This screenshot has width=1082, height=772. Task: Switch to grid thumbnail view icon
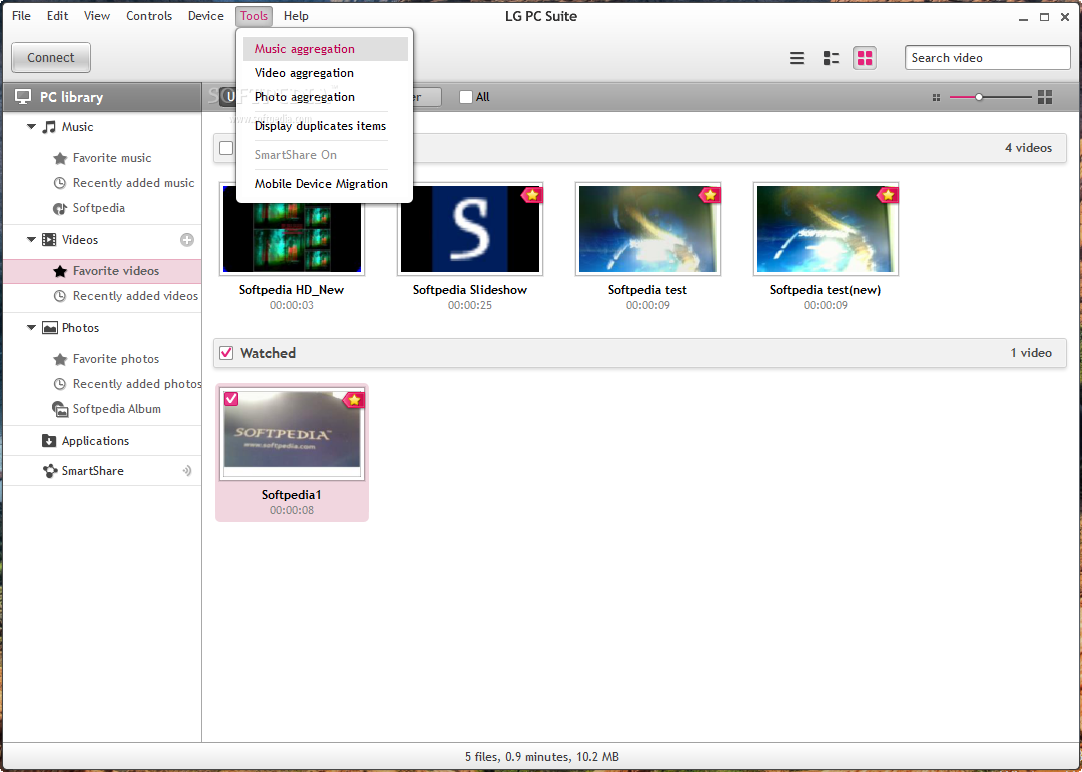point(865,58)
